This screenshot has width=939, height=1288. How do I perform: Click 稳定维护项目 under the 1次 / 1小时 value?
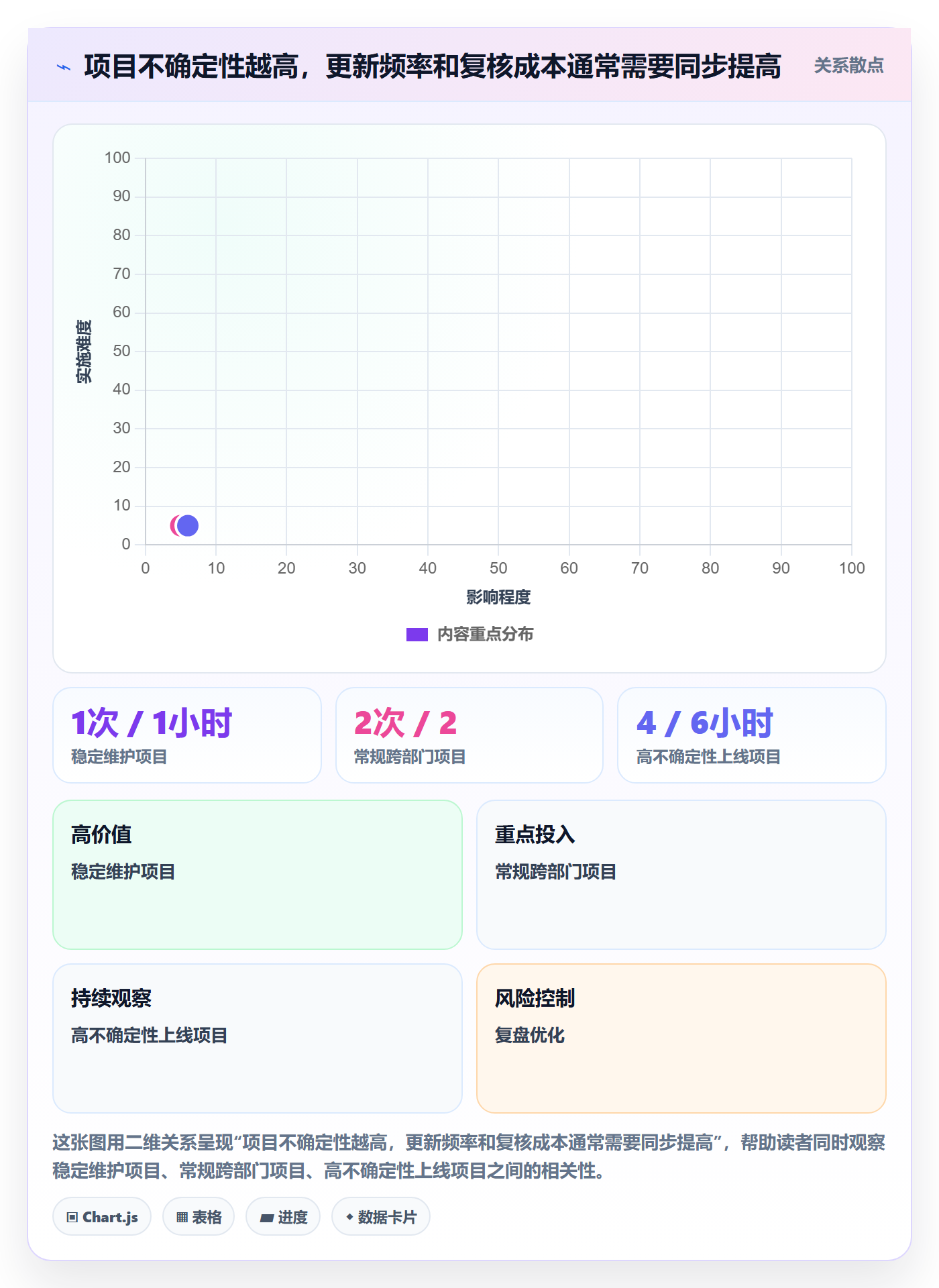point(119,757)
